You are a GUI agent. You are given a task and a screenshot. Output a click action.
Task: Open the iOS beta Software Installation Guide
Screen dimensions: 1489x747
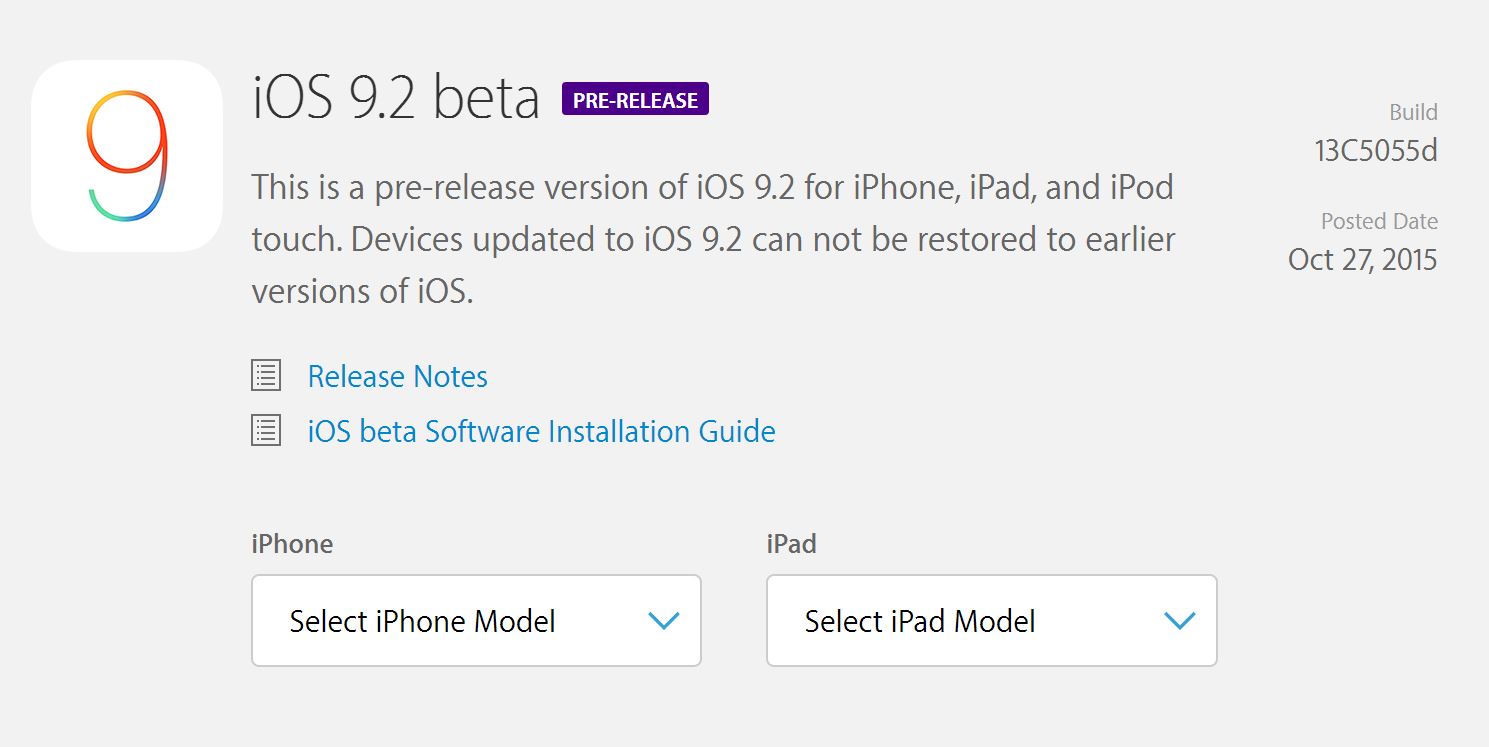point(541,432)
